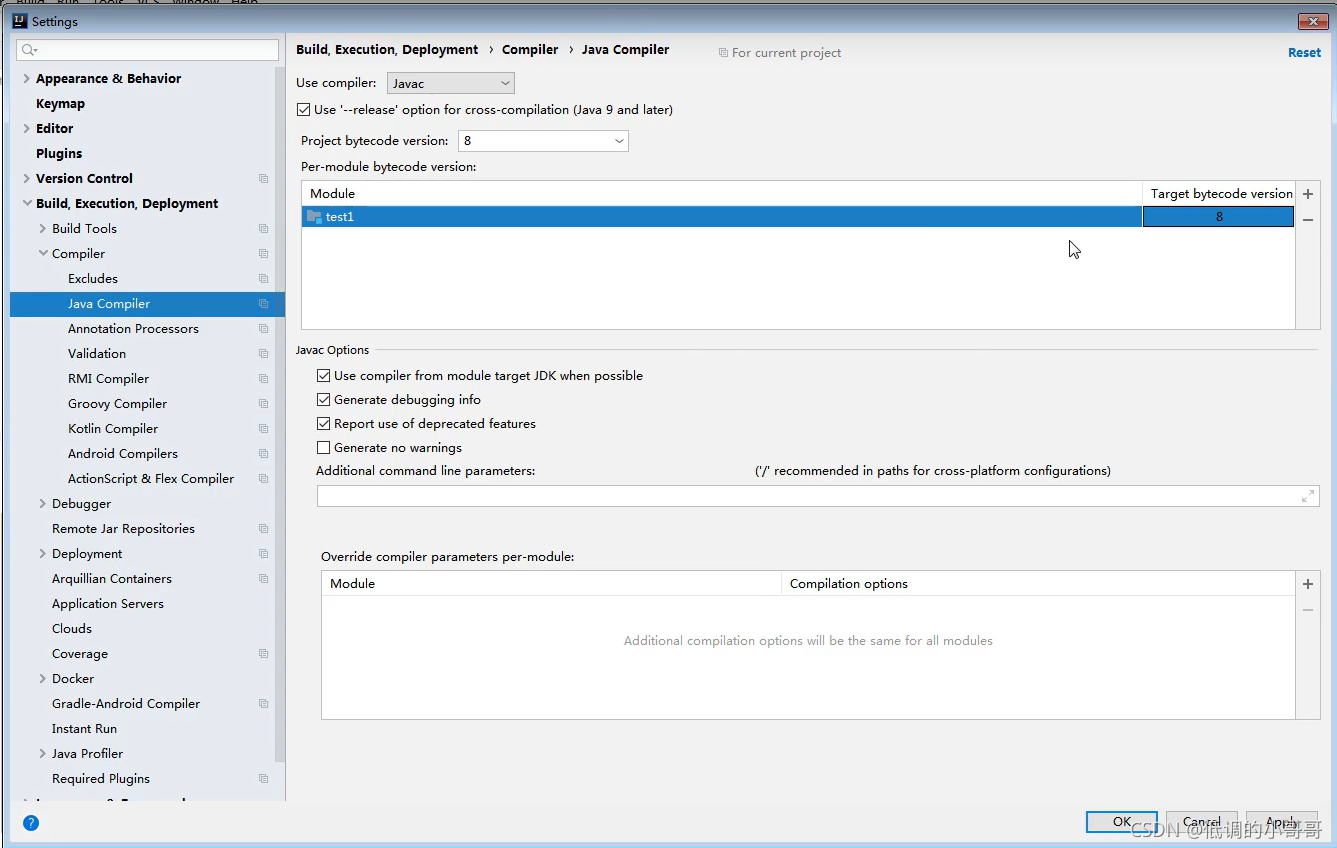Click the Compilation options column header

coord(1038,584)
